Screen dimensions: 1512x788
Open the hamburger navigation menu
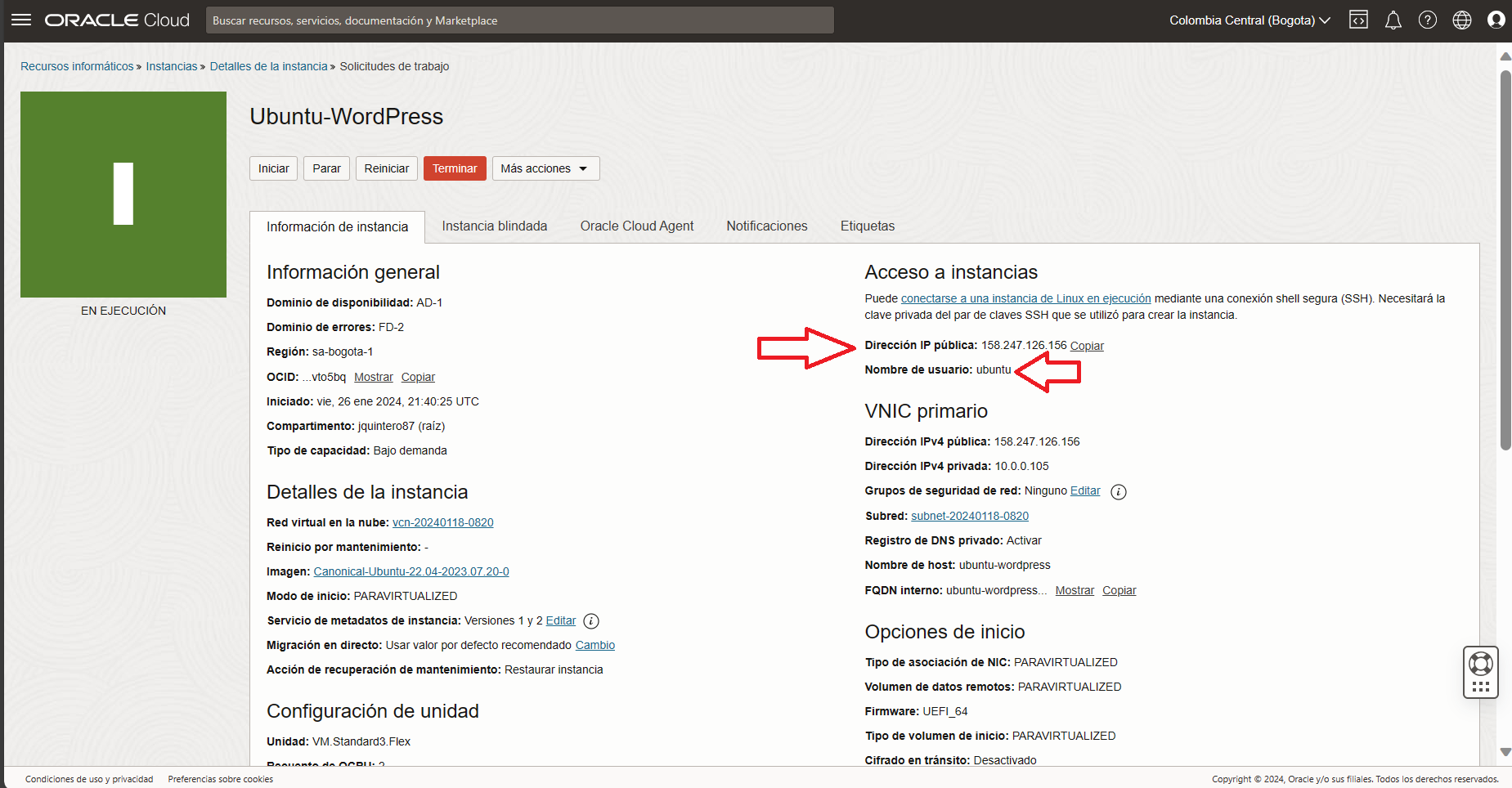tap(21, 20)
